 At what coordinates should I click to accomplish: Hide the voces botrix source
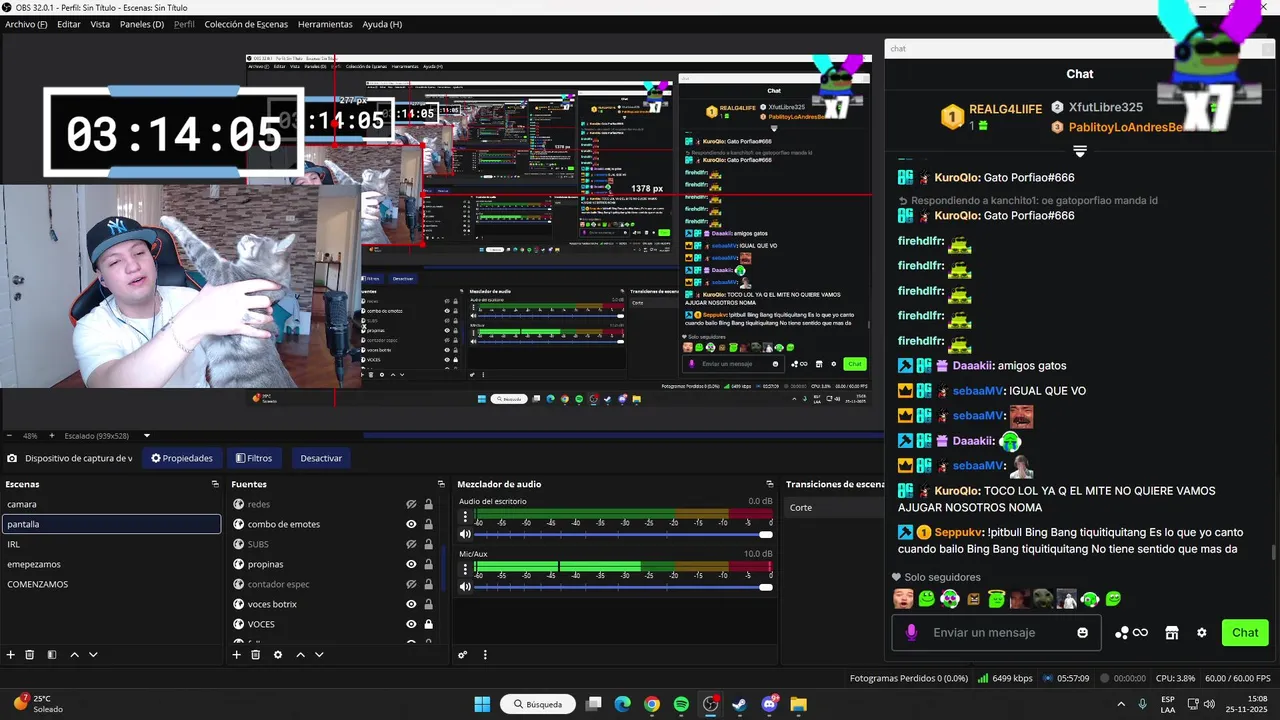pyautogui.click(x=411, y=604)
